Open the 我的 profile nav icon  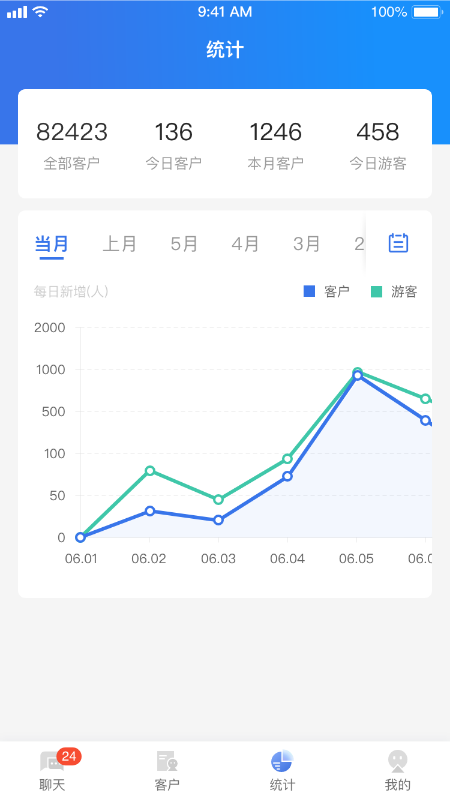(x=397, y=761)
